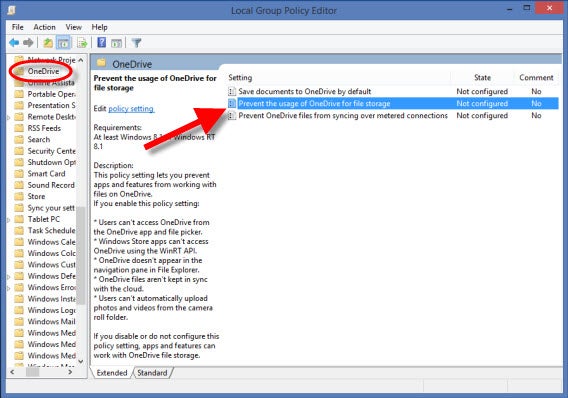This screenshot has width=568, height=398.
Task: Open the View menu
Action: coord(74,27)
